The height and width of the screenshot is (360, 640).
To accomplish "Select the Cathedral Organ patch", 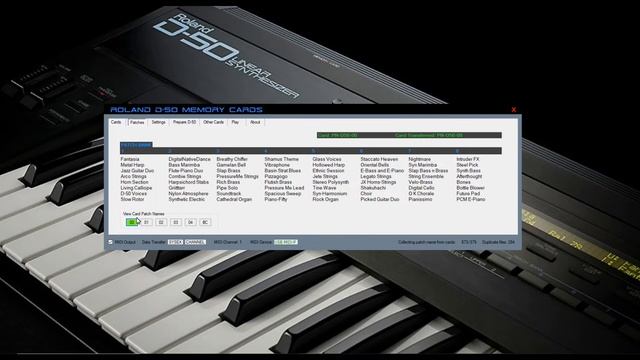I will click(234, 199).
